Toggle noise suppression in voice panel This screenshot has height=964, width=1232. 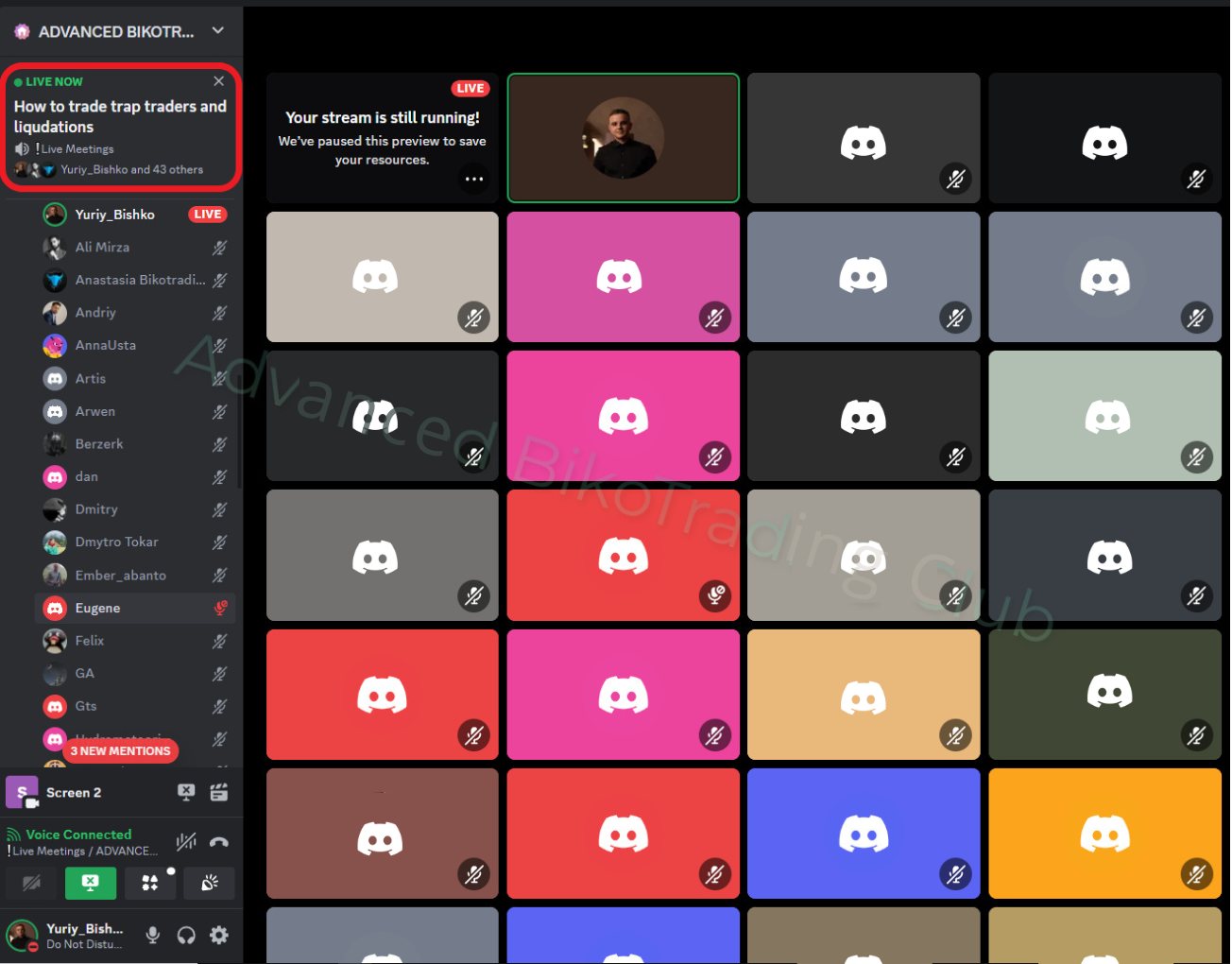coord(186,841)
